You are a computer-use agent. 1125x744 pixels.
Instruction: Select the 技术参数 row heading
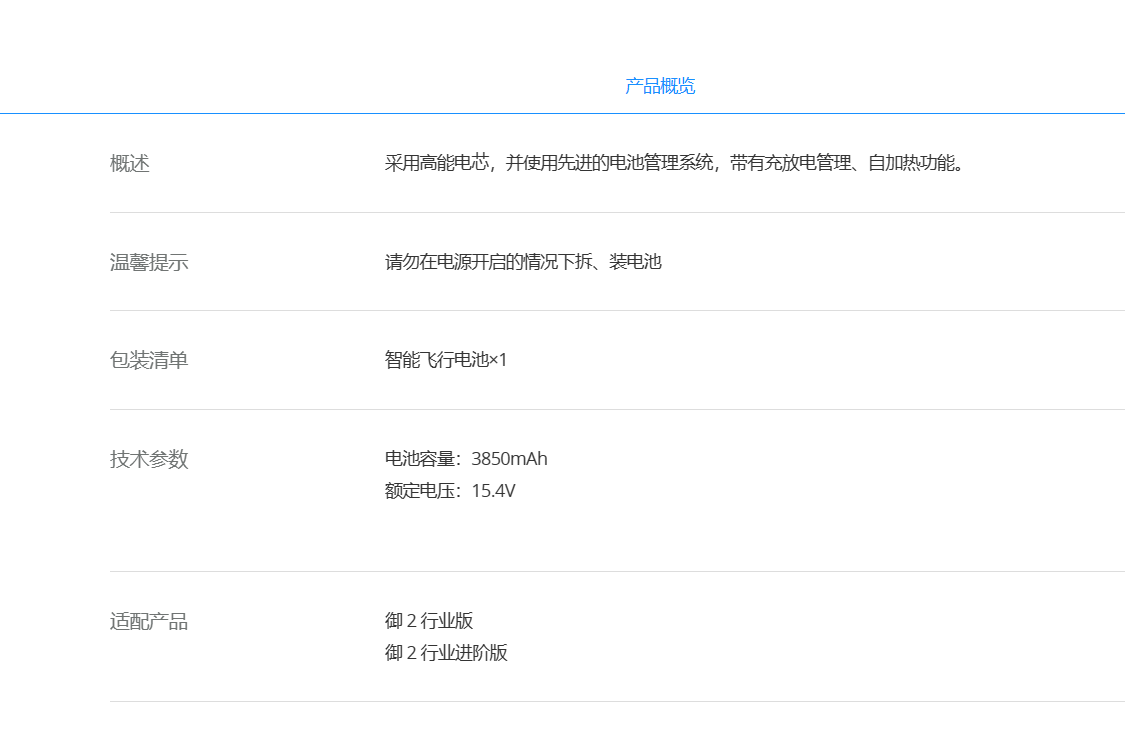pos(149,460)
